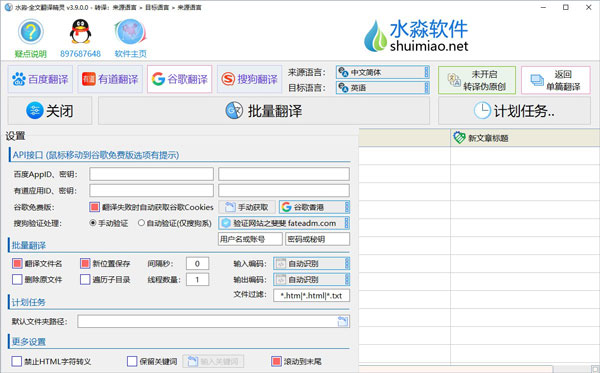Click the Sogou S logo icon
600x373 pixels.
228,79
